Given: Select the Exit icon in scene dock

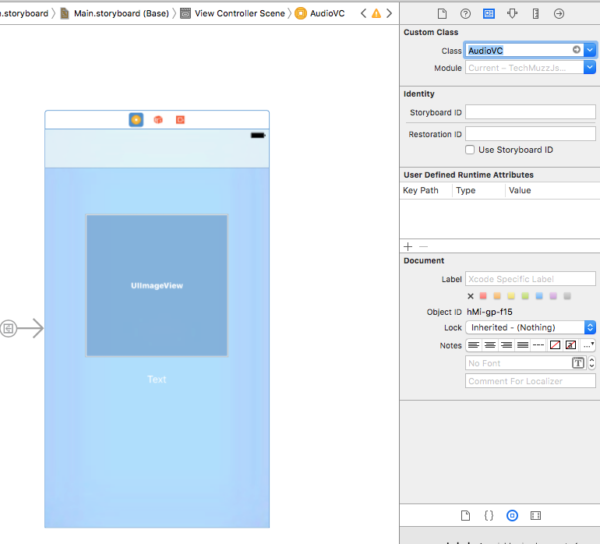Looking at the screenshot, I should click(180, 120).
